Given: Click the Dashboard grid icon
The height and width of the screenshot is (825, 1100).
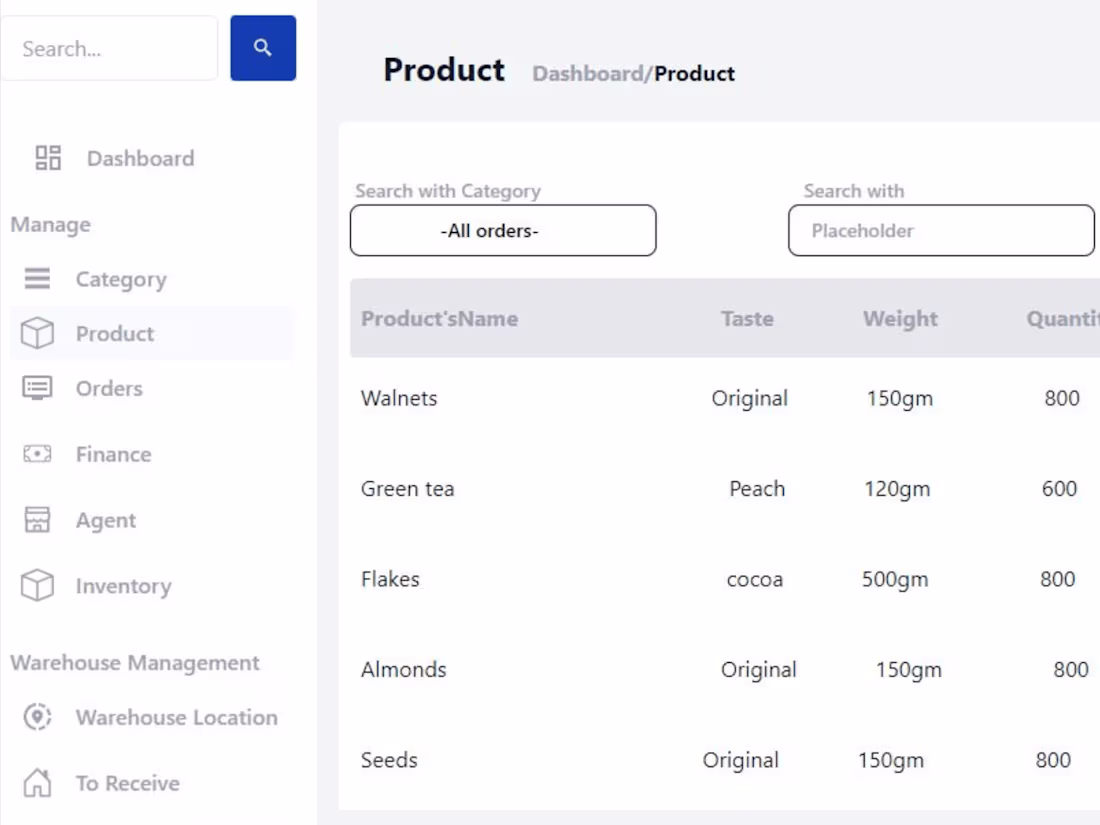Looking at the screenshot, I should click(48, 158).
